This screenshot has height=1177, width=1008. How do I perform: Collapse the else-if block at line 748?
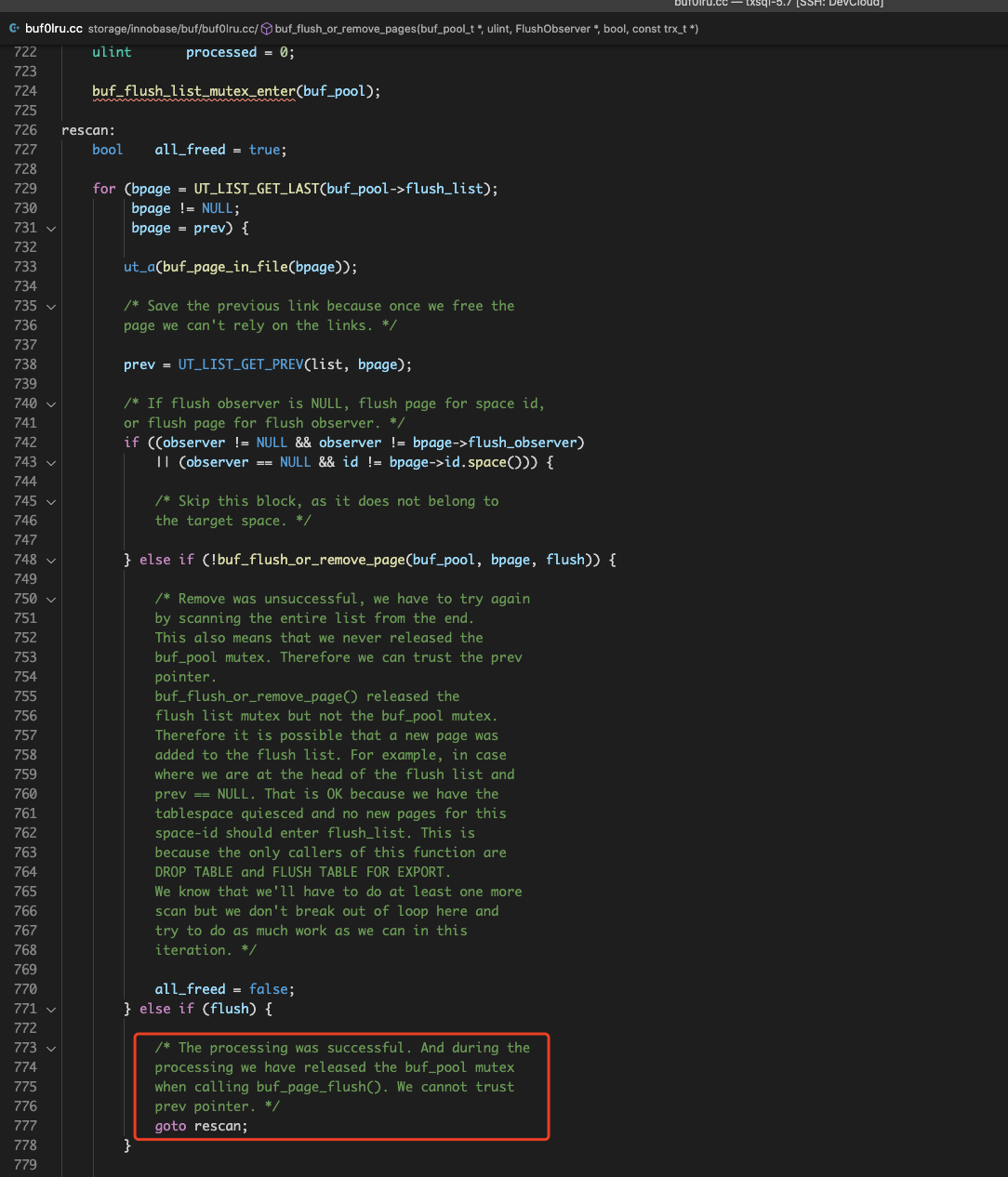51,560
